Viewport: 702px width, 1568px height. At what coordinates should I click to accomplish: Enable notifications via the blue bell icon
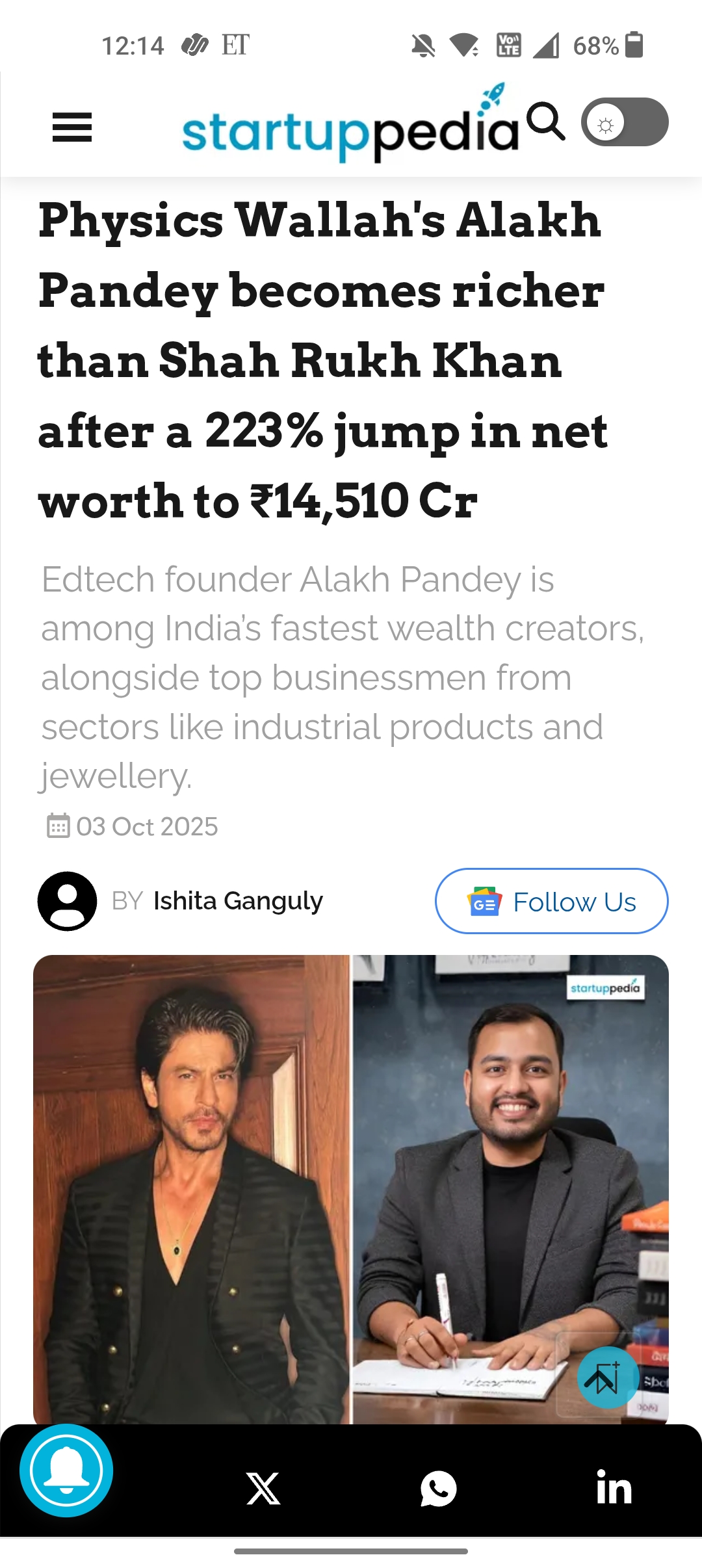66,1470
